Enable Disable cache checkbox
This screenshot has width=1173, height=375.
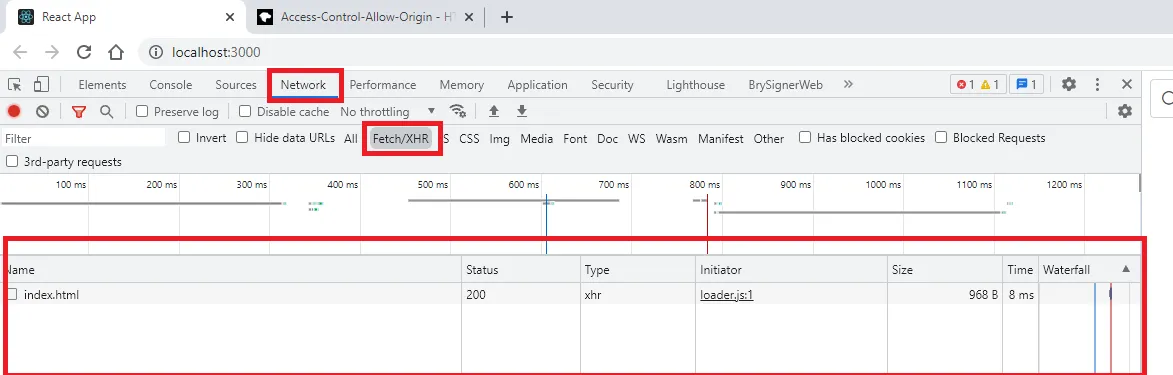[x=245, y=112]
